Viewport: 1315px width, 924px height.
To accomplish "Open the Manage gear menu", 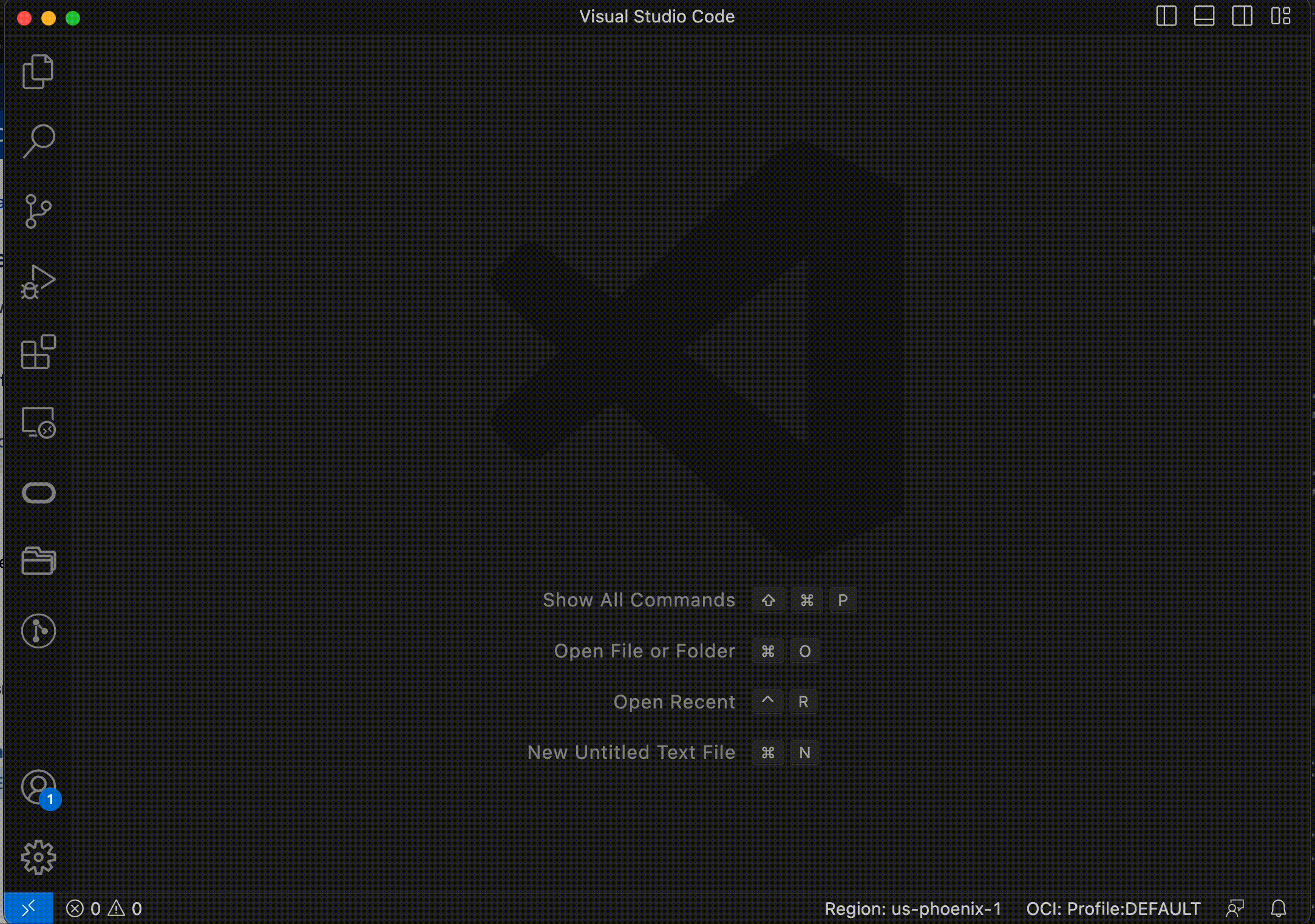I will (38, 857).
